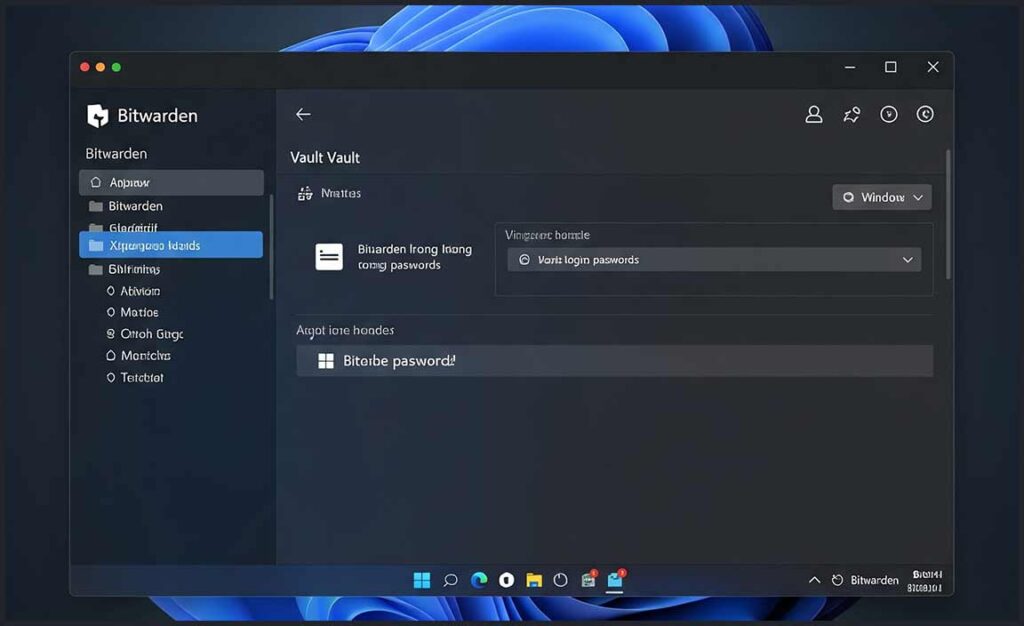Expand the Vault login passwords dropdown
Screen dimensions: 1024x626
pos(906,259)
